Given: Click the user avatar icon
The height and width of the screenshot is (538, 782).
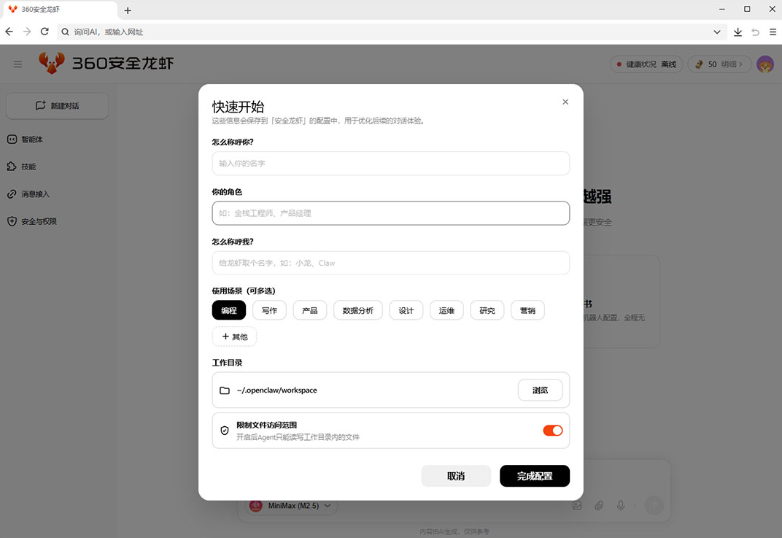Looking at the screenshot, I should point(765,64).
